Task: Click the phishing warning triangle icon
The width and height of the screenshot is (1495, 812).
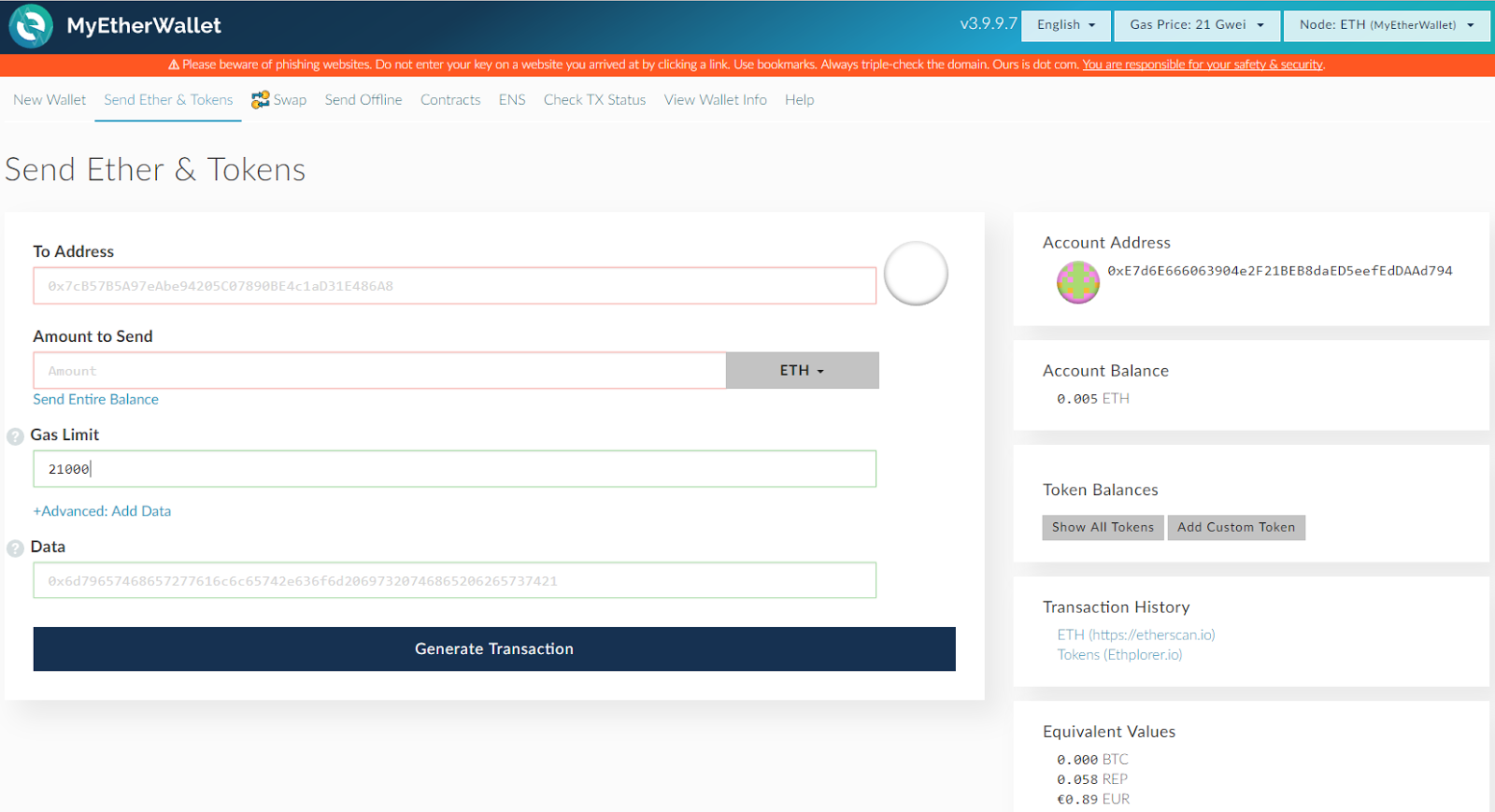Action: click(x=174, y=64)
